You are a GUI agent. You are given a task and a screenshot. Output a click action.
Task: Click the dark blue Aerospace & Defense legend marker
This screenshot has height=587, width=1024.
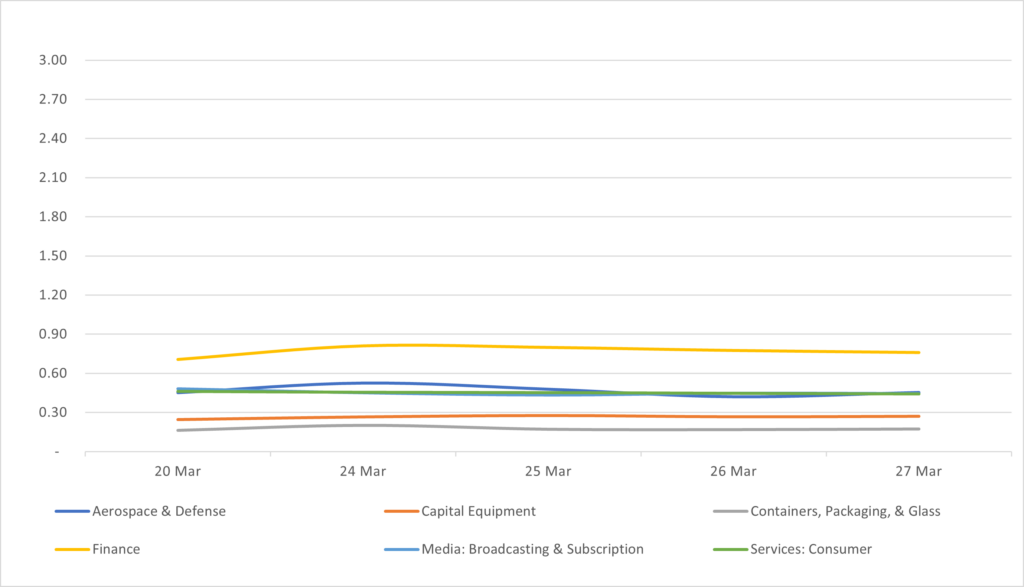coord(69,511)
